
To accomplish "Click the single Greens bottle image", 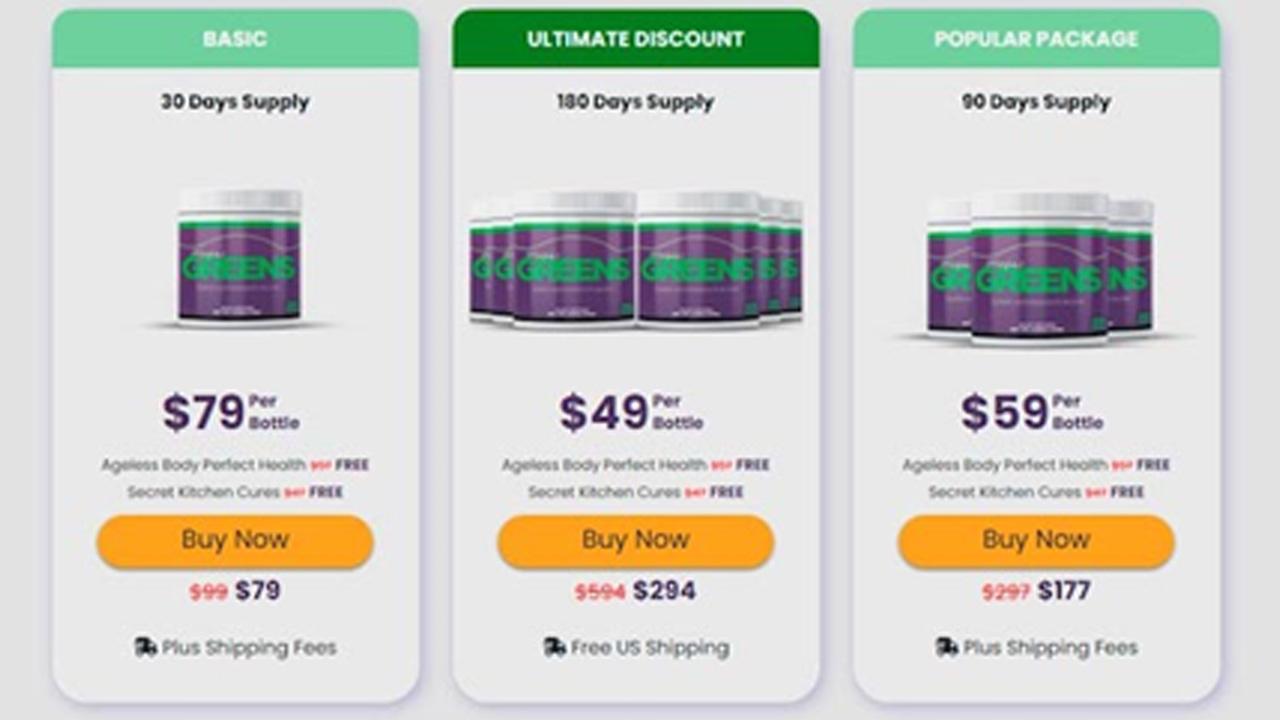I will click(x=240, y=258).
